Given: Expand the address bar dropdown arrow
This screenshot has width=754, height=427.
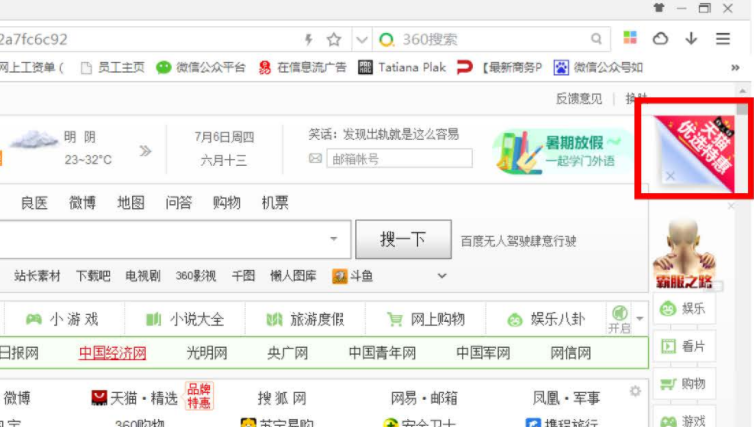Looking at the screenshot, I should 362,40.
